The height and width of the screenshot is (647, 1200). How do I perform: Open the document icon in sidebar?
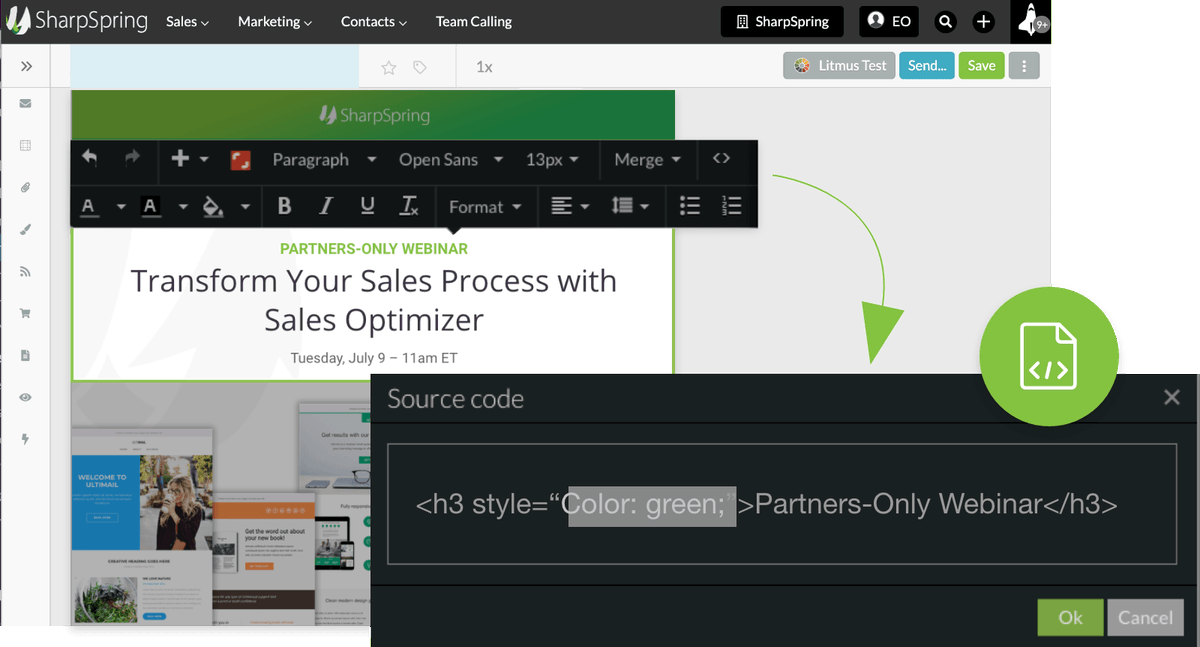(x=25, y=355)
